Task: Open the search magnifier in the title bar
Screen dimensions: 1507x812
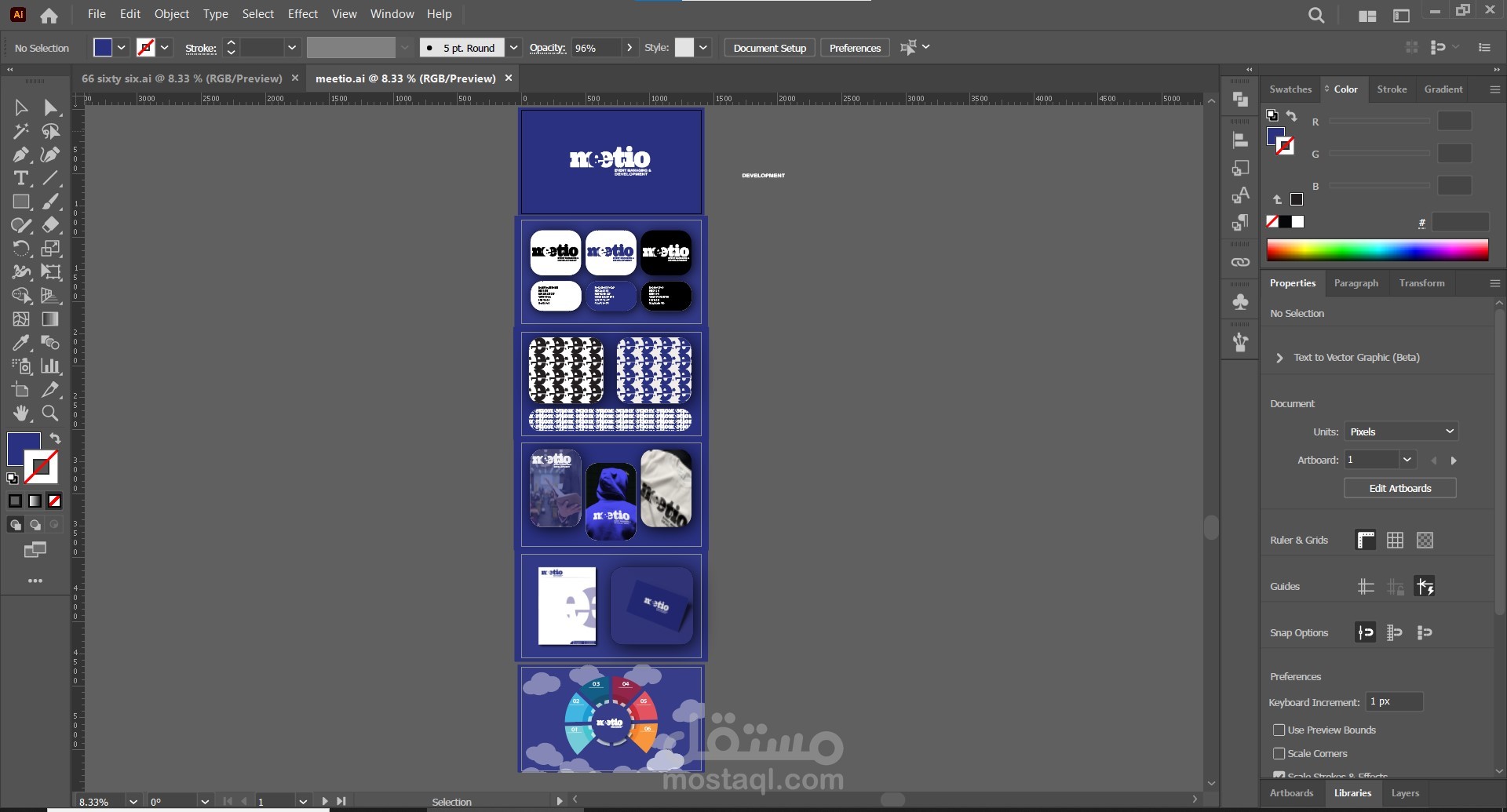Action: pyautogui.click(x=1316, y=15)
